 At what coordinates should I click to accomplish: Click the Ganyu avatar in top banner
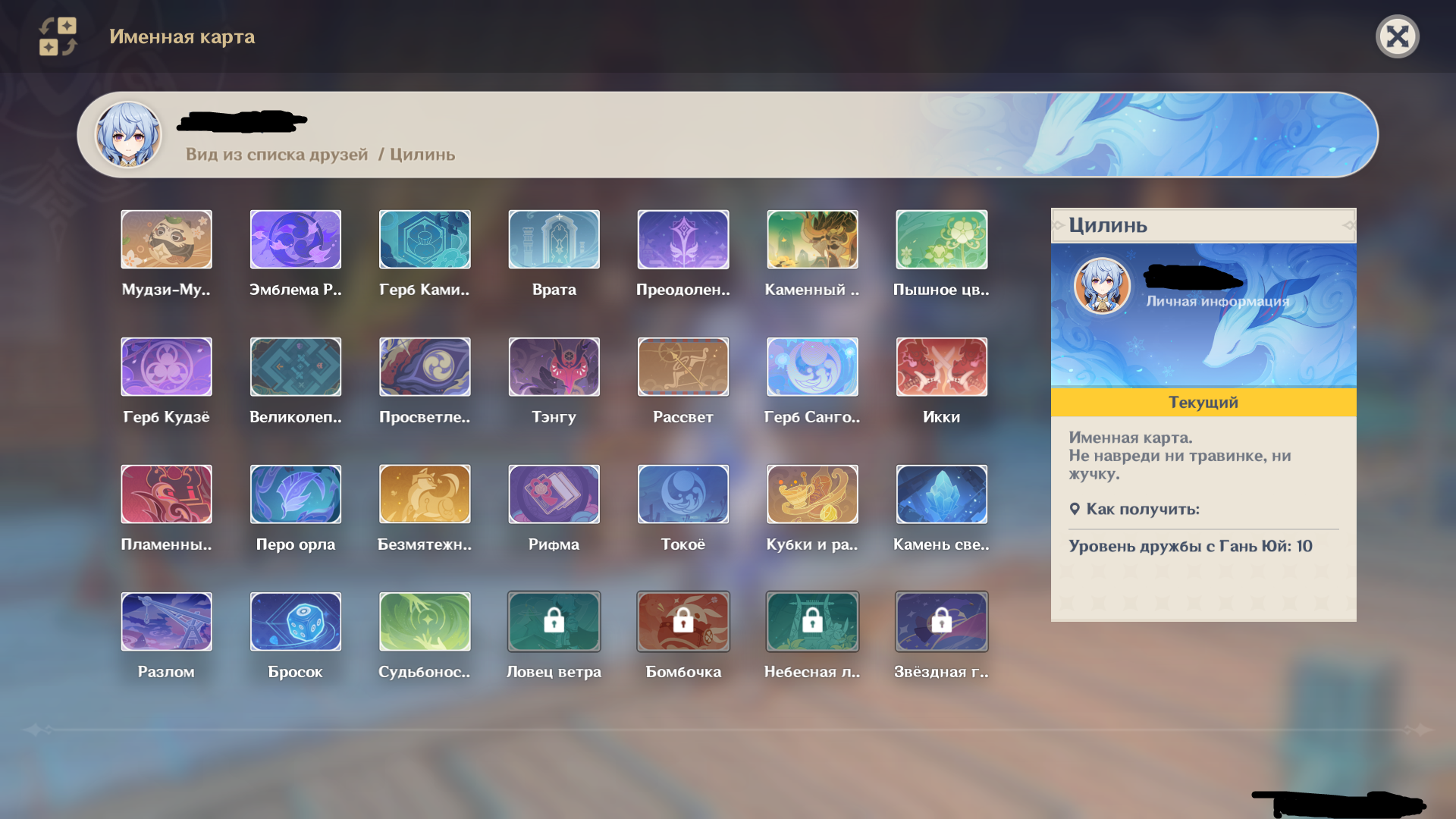[x=128, y=135]
